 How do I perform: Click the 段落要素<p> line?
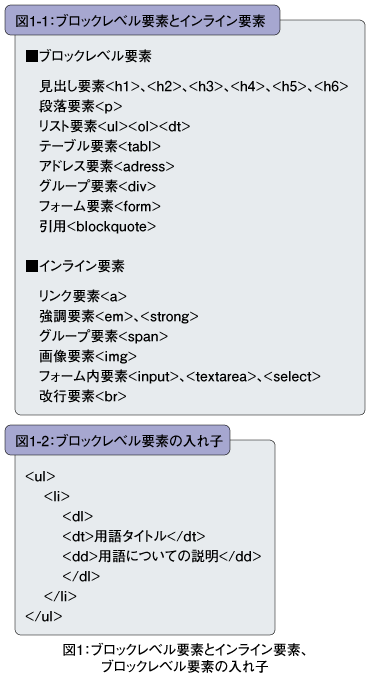(81, 107)
